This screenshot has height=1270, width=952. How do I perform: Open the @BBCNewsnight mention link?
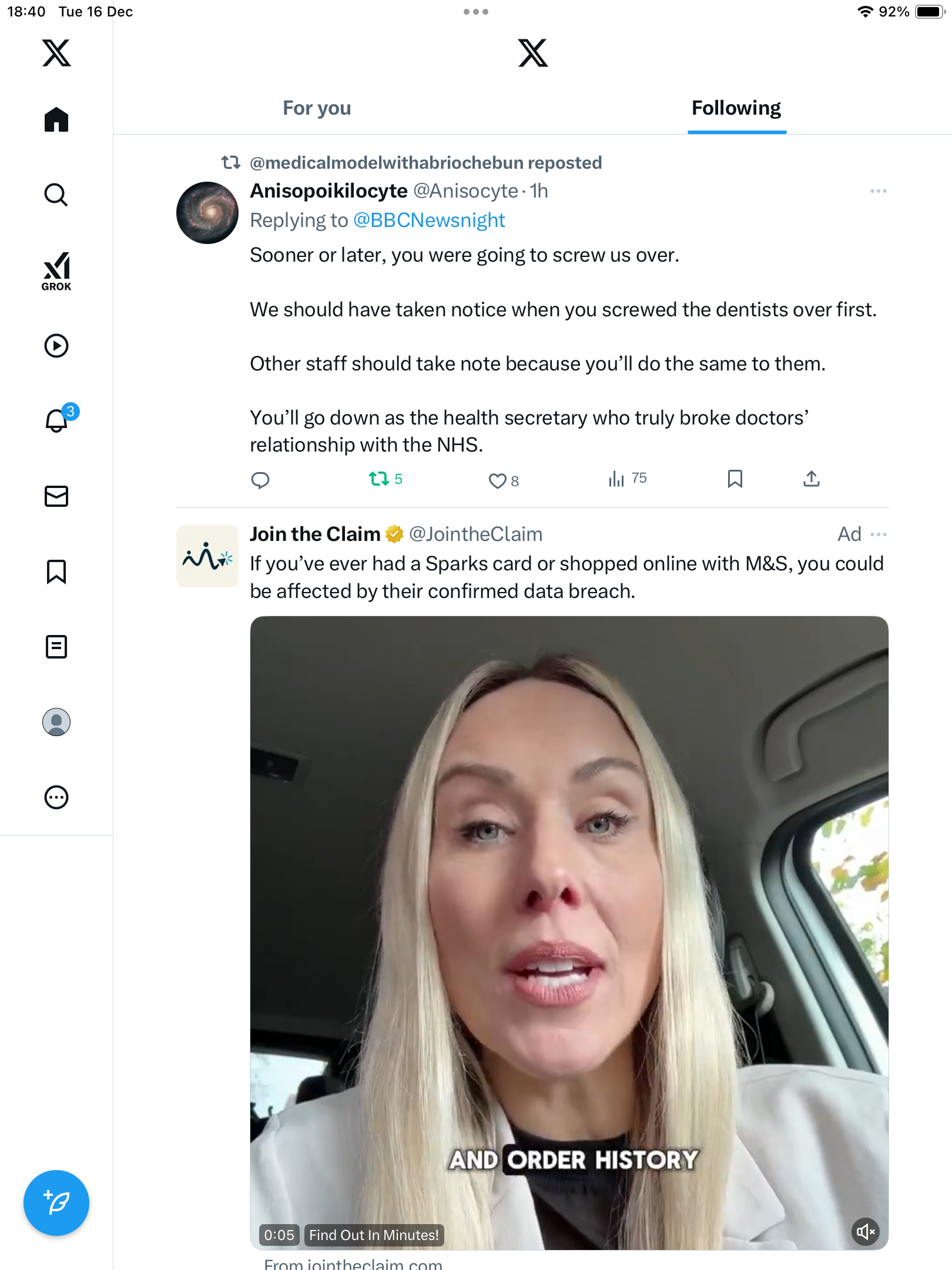click(429, 220)
